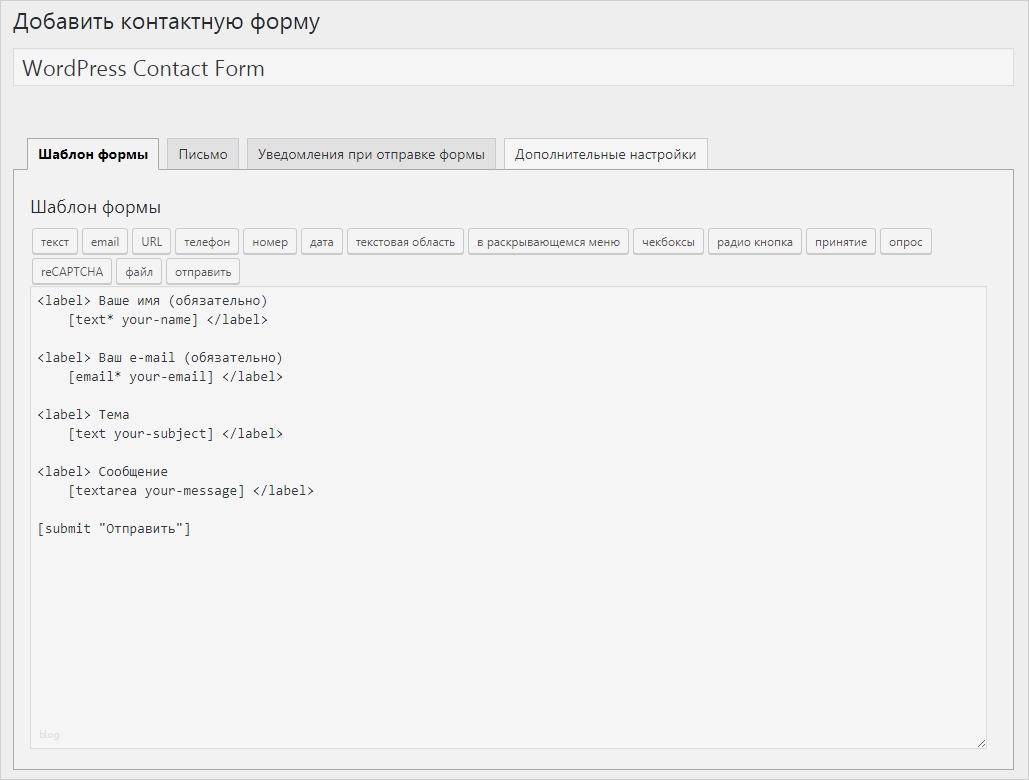Open 'Уведомления при отправке формы' tab
This screenshot has height=780, width=1029.
(x=371, y=154)
